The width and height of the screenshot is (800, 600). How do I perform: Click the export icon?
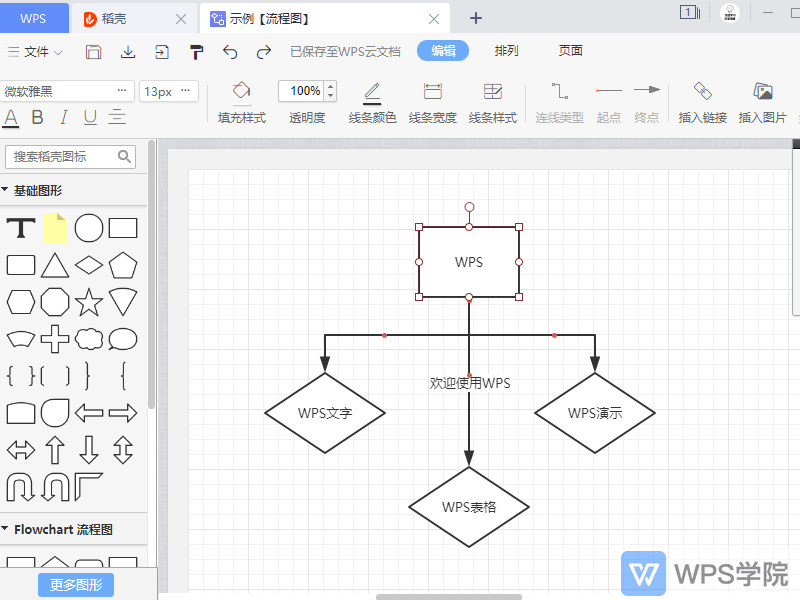[x=162, y=52]
